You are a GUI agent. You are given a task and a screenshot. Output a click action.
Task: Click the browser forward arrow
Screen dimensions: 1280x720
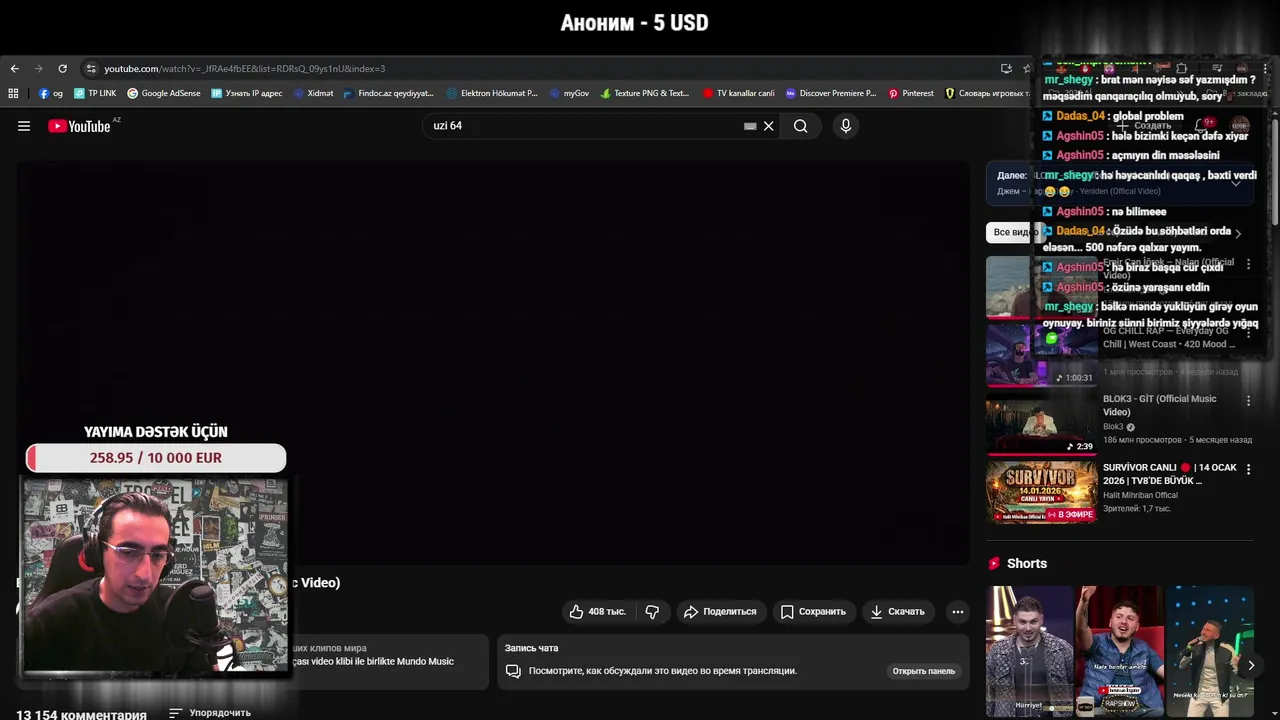pos(38,69)
